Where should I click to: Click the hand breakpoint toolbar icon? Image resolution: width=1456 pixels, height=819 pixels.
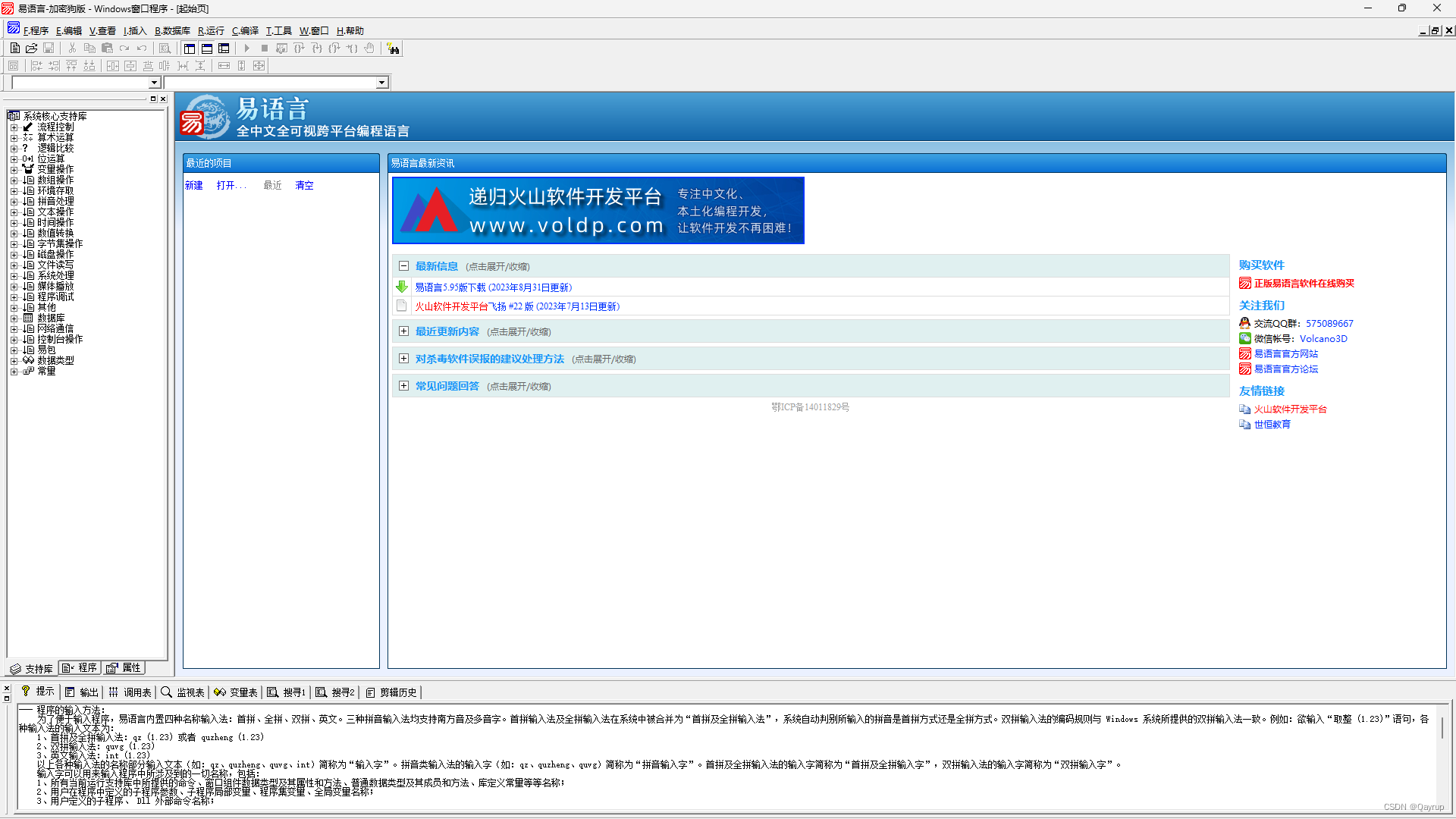[x=369, y=48]
